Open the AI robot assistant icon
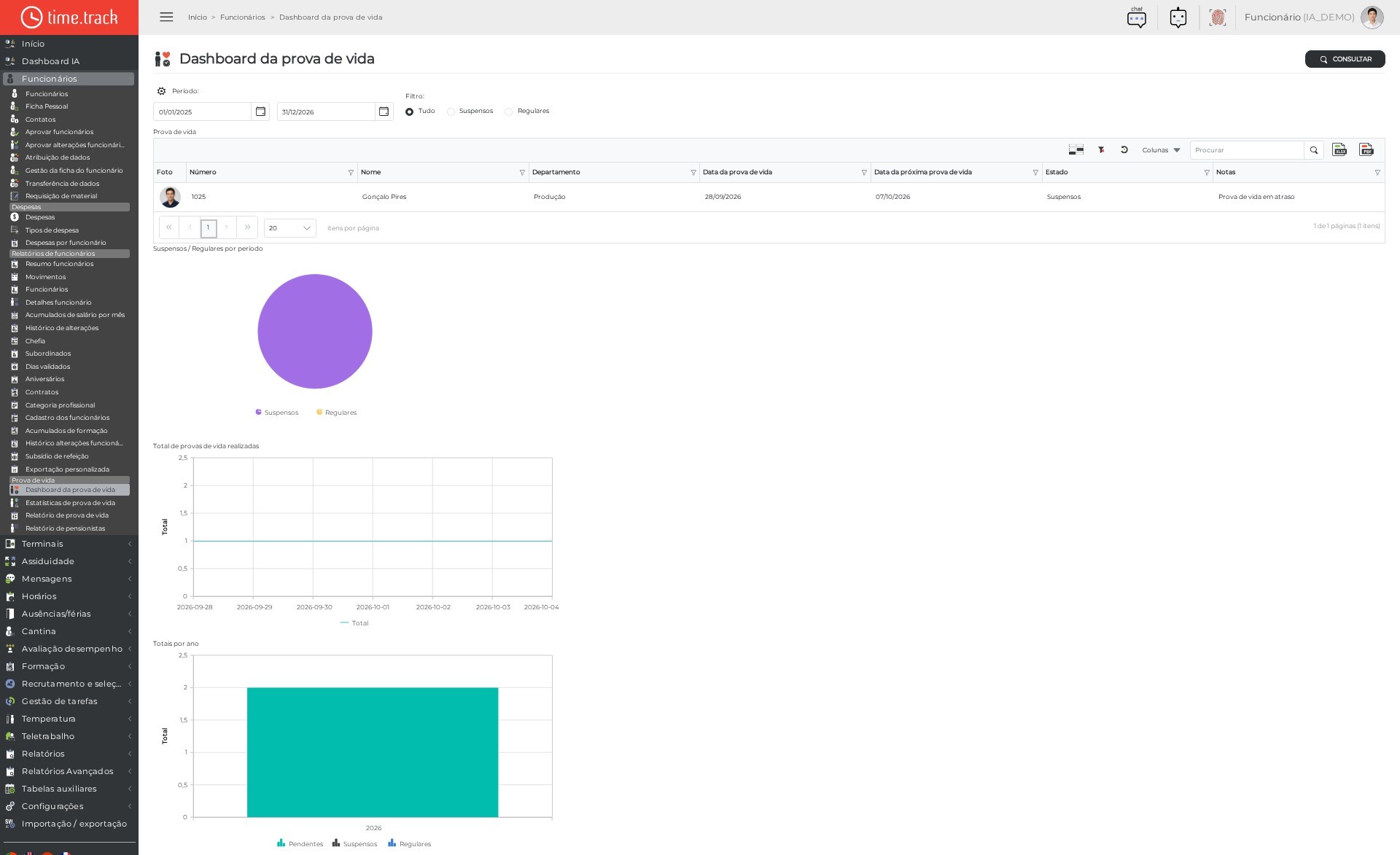The height and width of the screenshot is (855, 1400). [1178, 17]
